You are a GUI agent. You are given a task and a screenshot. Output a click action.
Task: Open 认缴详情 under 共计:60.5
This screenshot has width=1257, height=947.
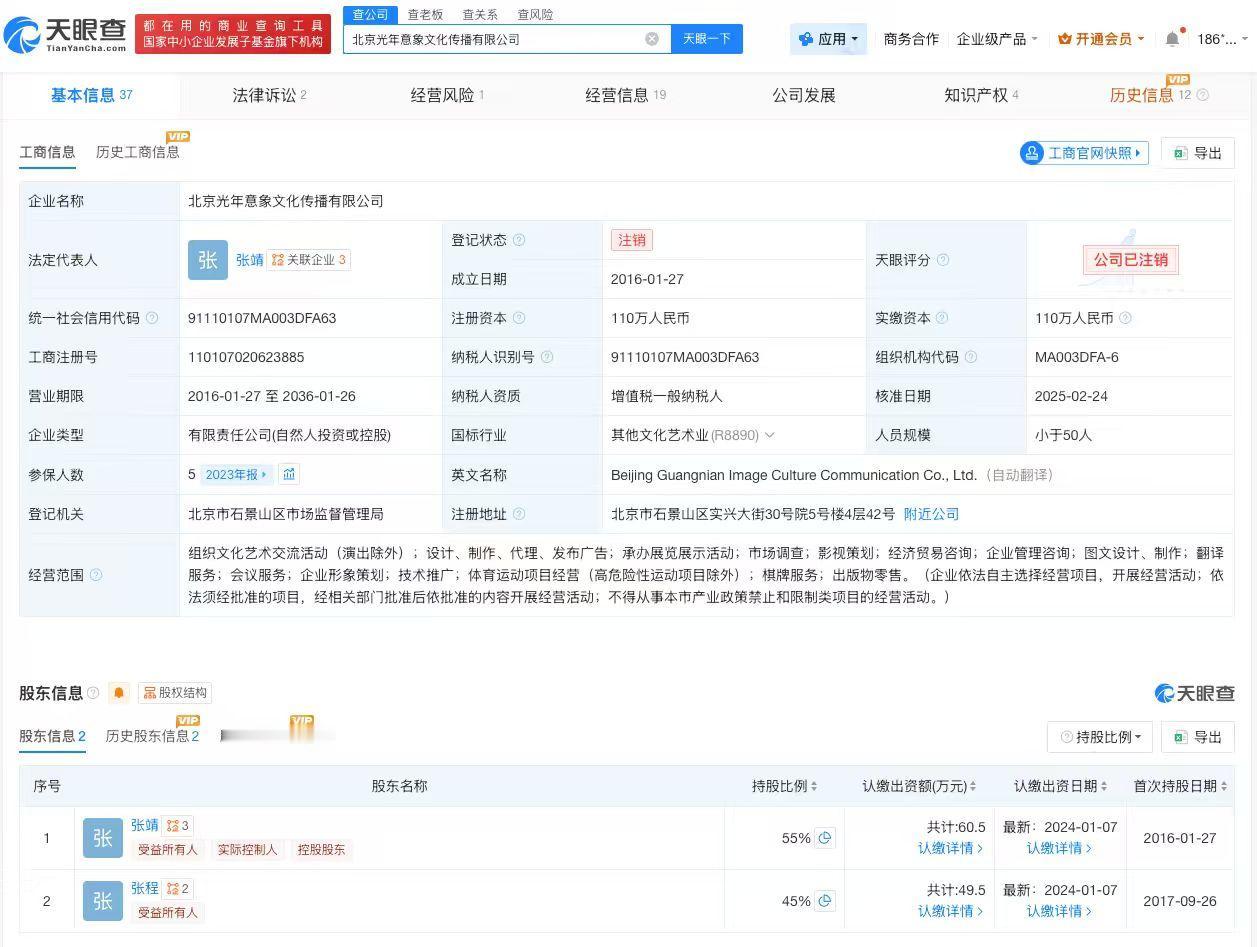[950, 848]
